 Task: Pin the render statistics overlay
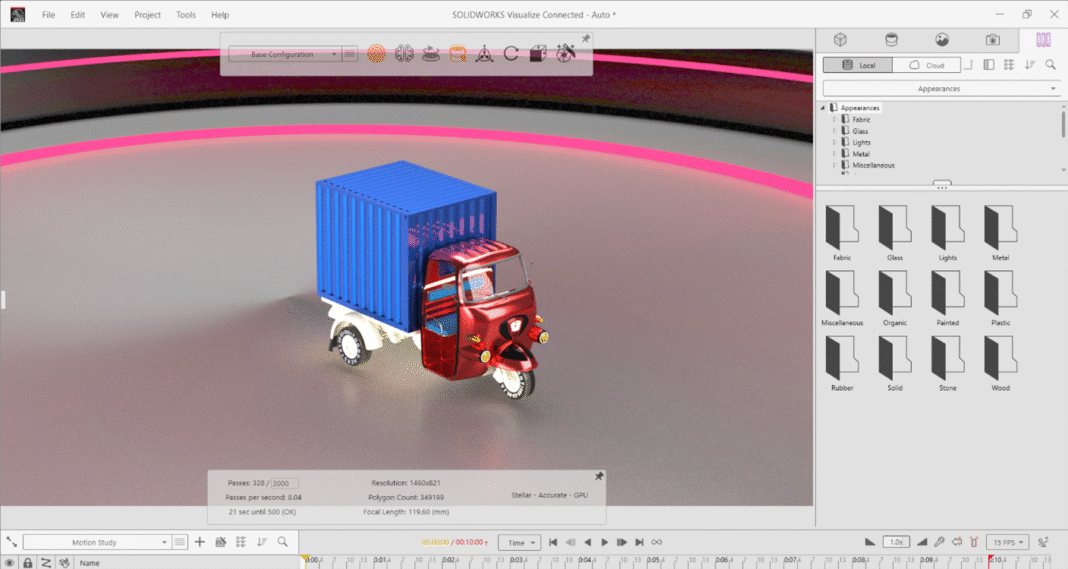(x=599, y=476)
